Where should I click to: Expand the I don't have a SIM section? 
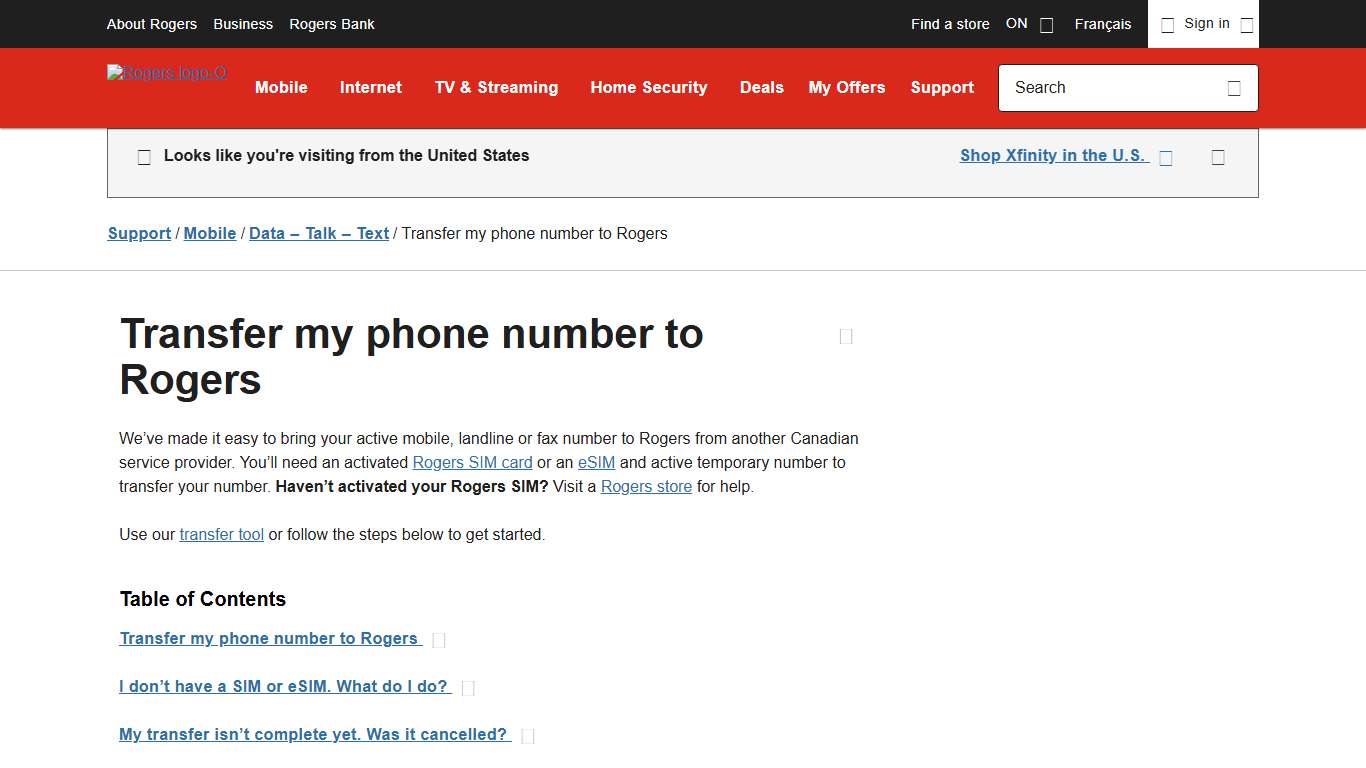tap(283, 686)
